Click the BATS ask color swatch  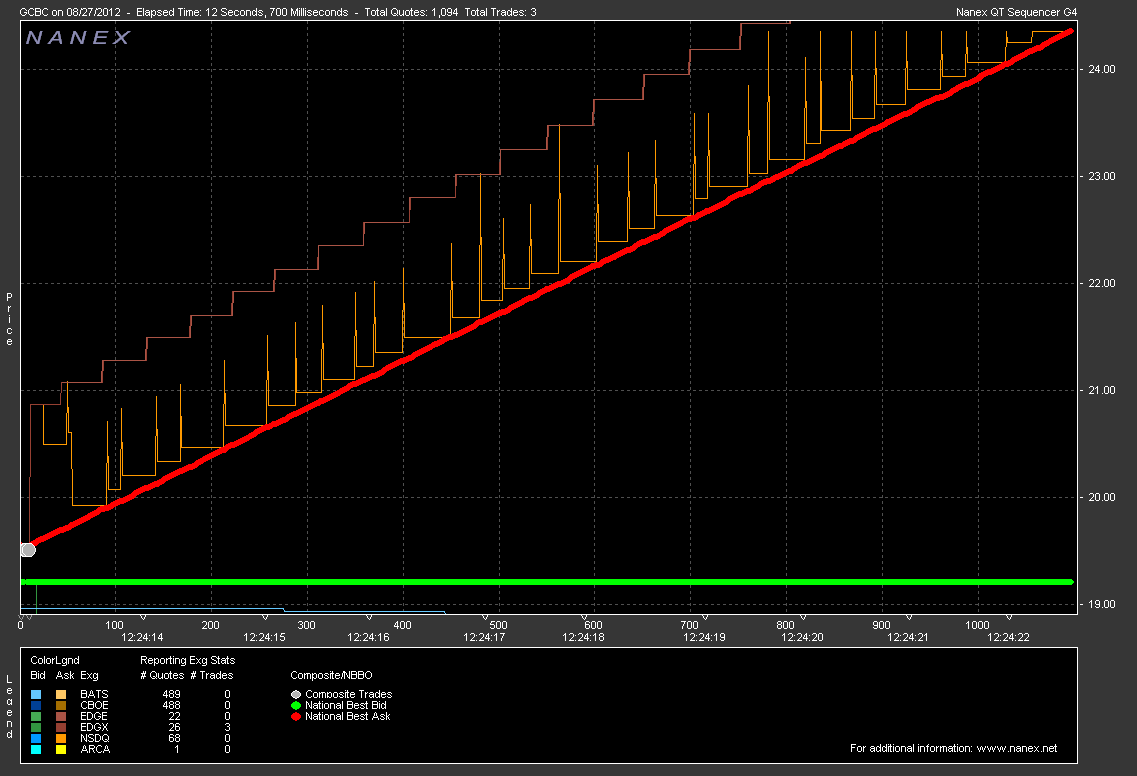point(61,695)
